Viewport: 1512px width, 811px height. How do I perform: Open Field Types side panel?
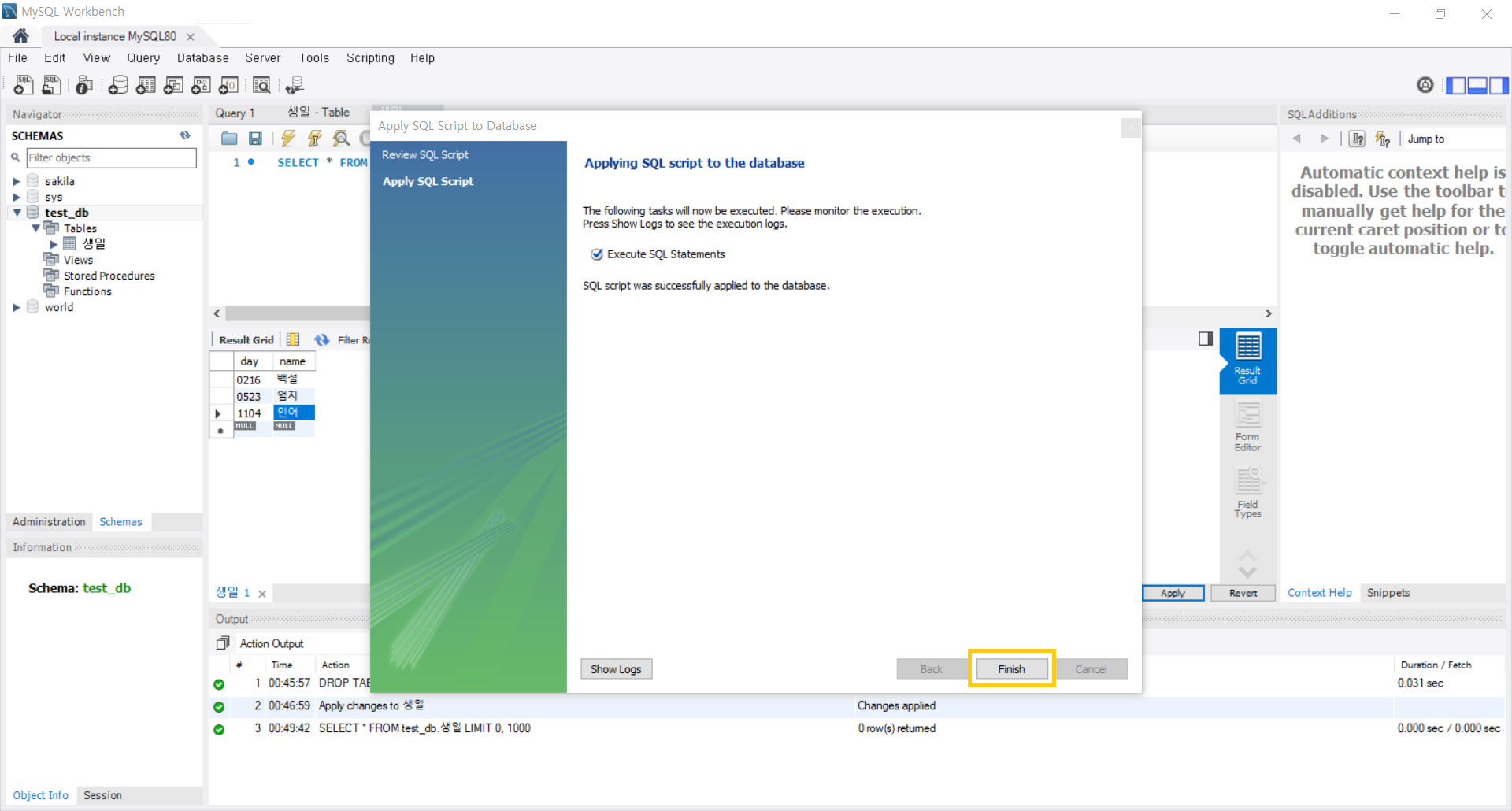1247,494
